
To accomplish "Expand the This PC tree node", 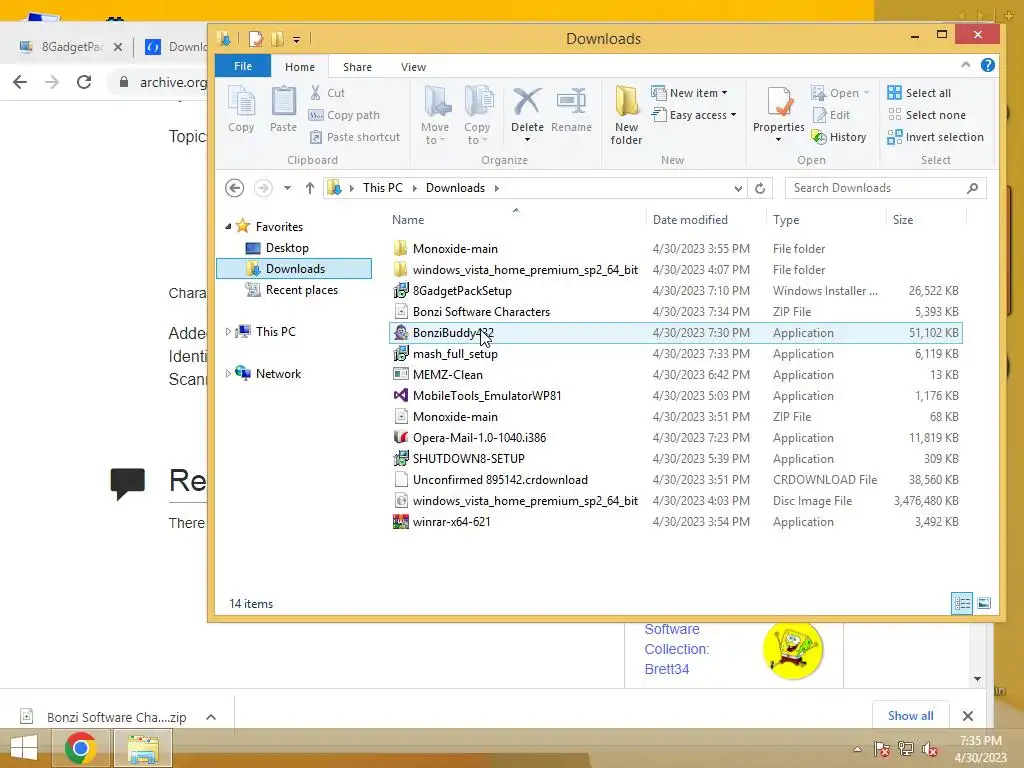I will 228,332.
